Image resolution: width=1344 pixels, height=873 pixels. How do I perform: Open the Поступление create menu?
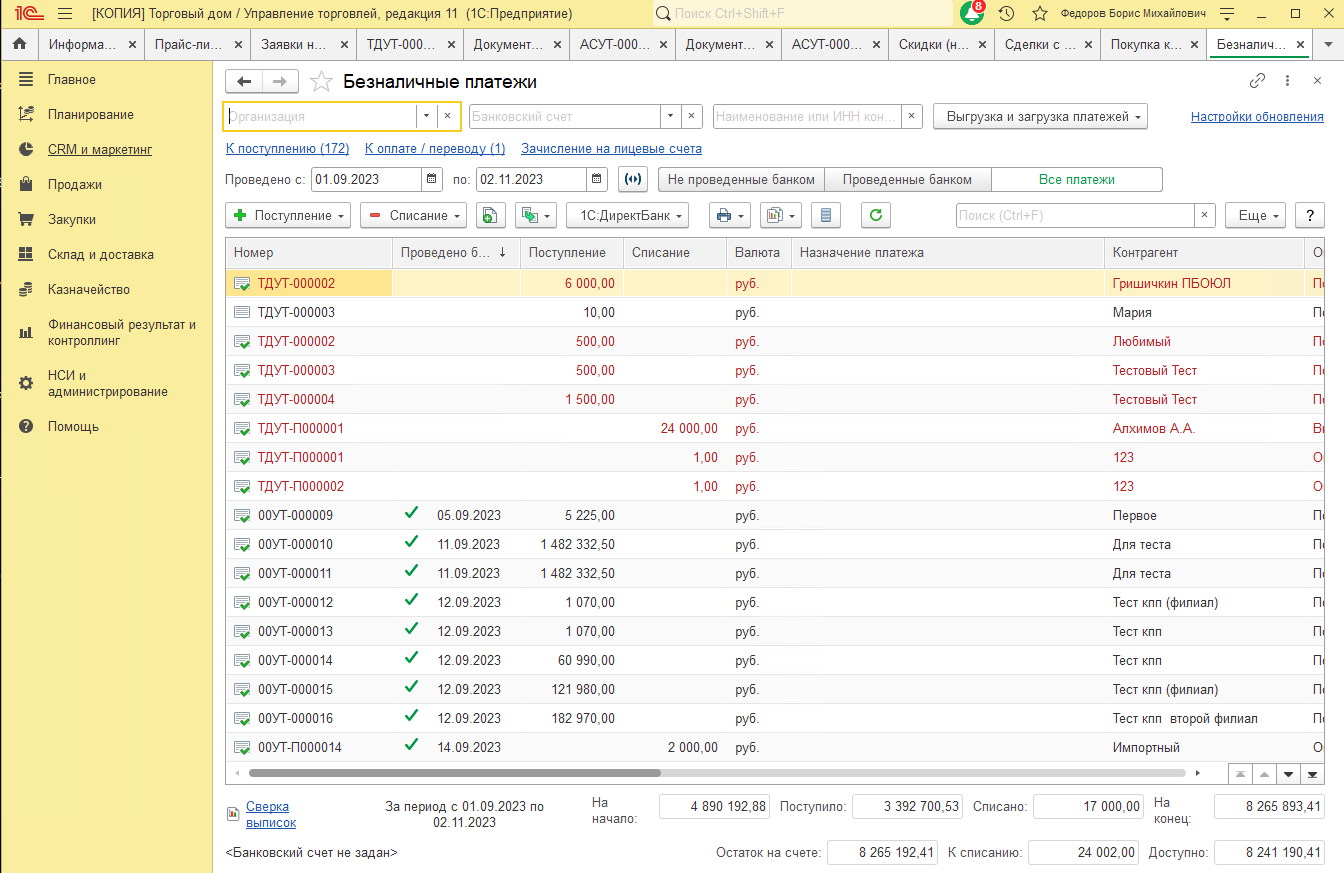[289, 215]
